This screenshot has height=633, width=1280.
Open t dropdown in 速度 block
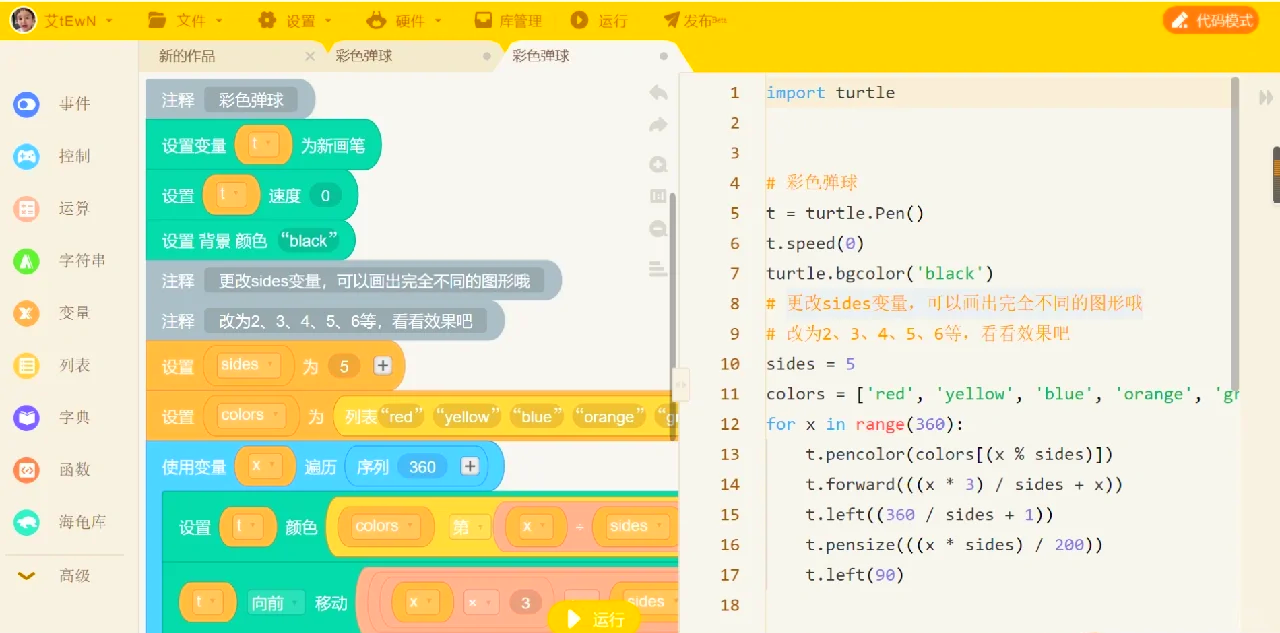(231, 194)
